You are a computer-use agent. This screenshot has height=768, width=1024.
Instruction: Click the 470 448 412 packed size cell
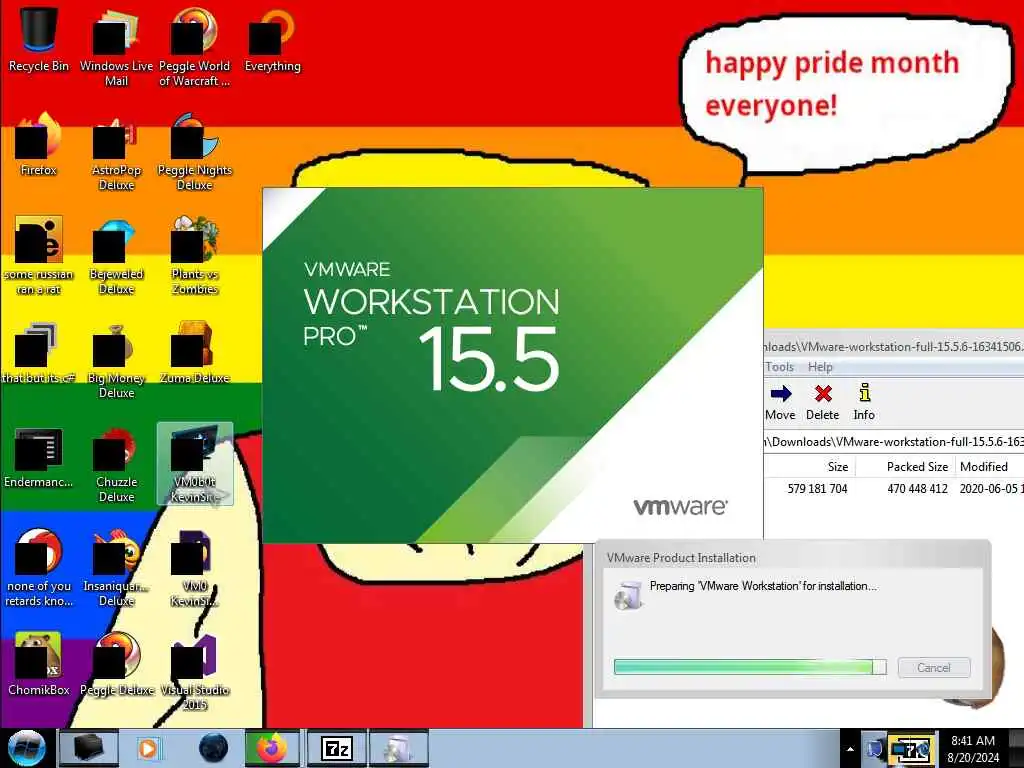click(917, 488)
